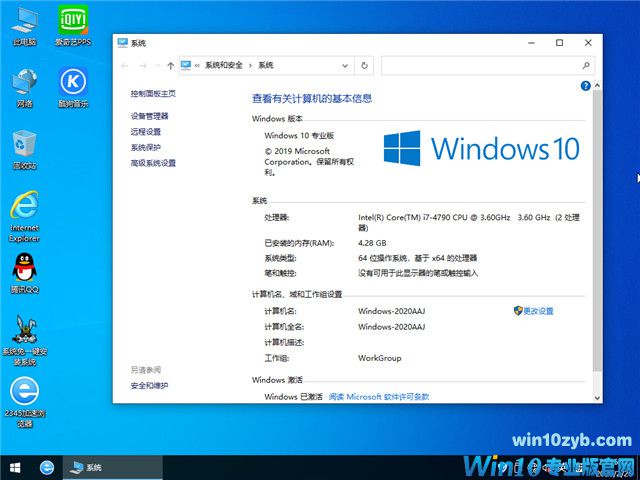Select the WorkGroup value

[x=380, y=358]
